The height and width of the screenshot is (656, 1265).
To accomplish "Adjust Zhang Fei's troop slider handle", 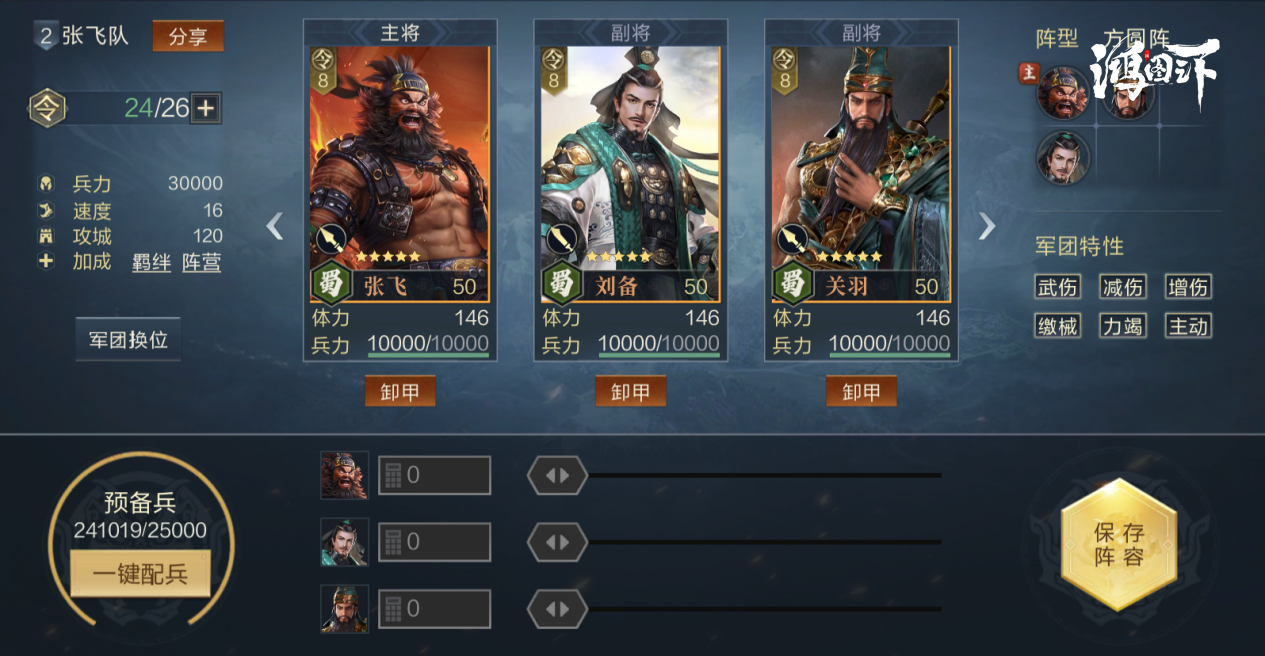I will (557, 475).
